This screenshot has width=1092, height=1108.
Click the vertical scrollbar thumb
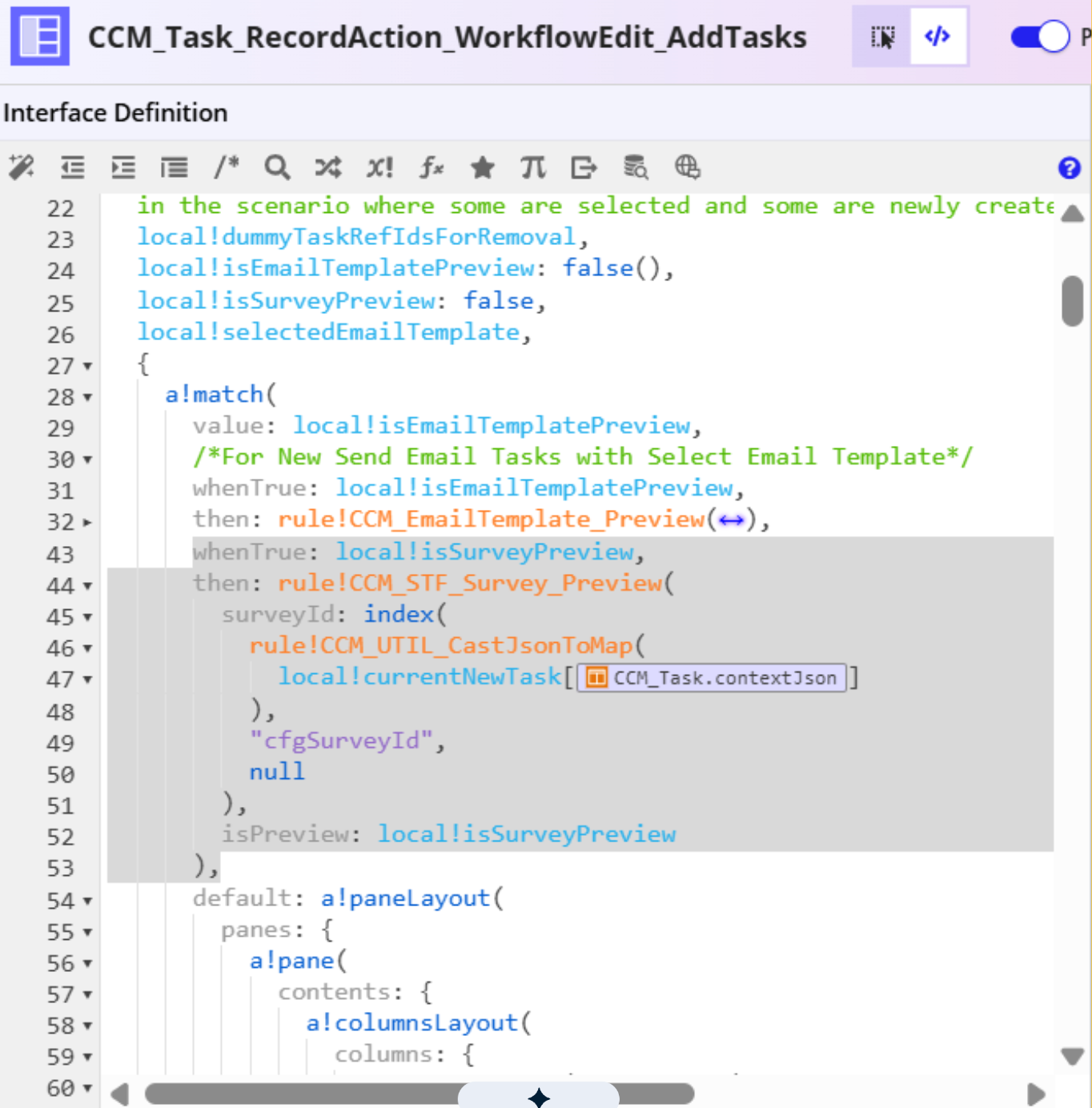click(x=1073, y=301)
